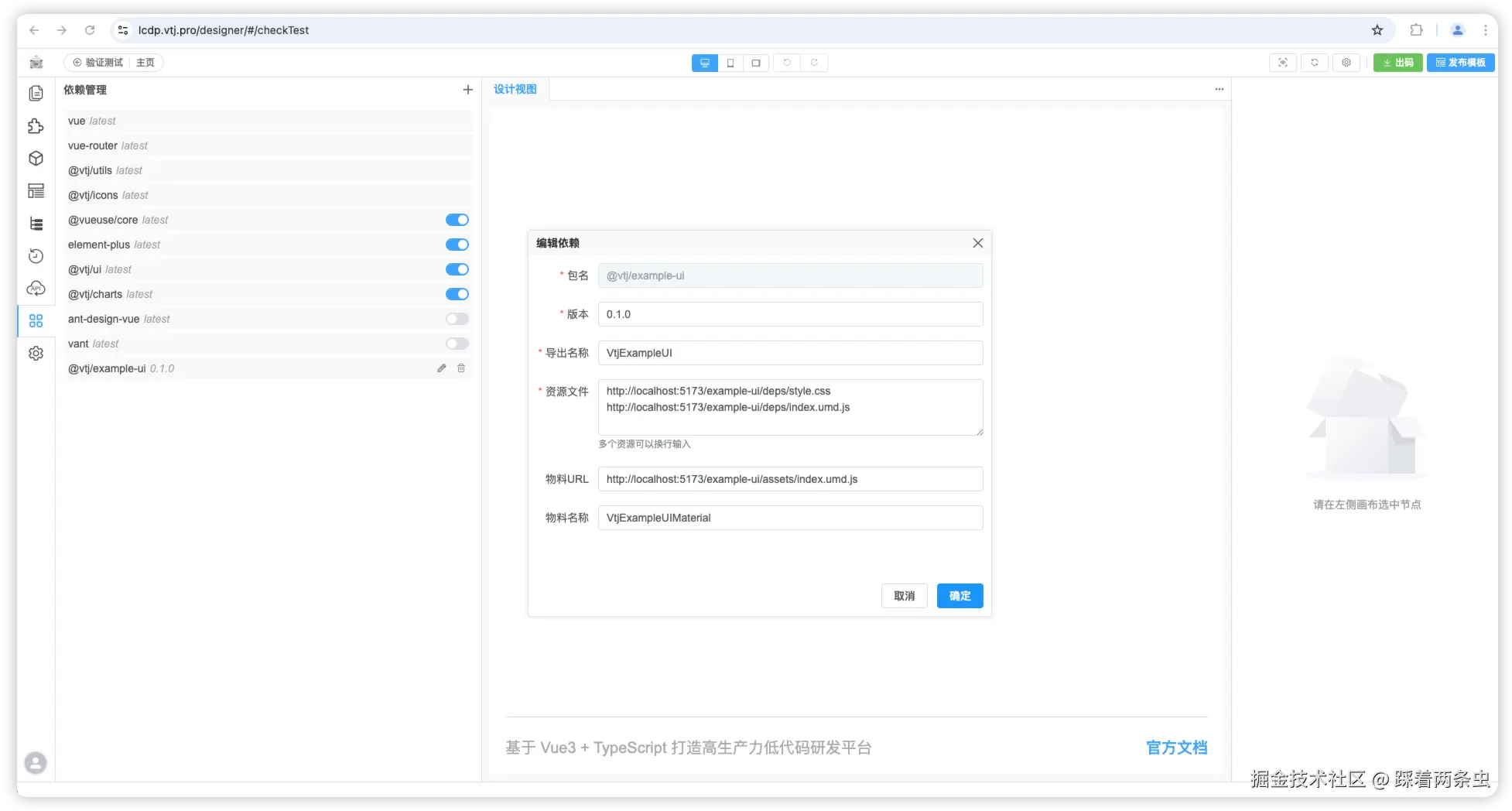Bookmark this page with the star icon
The height and width of the screenshot is (811, 1512).
pos(1377,30)
